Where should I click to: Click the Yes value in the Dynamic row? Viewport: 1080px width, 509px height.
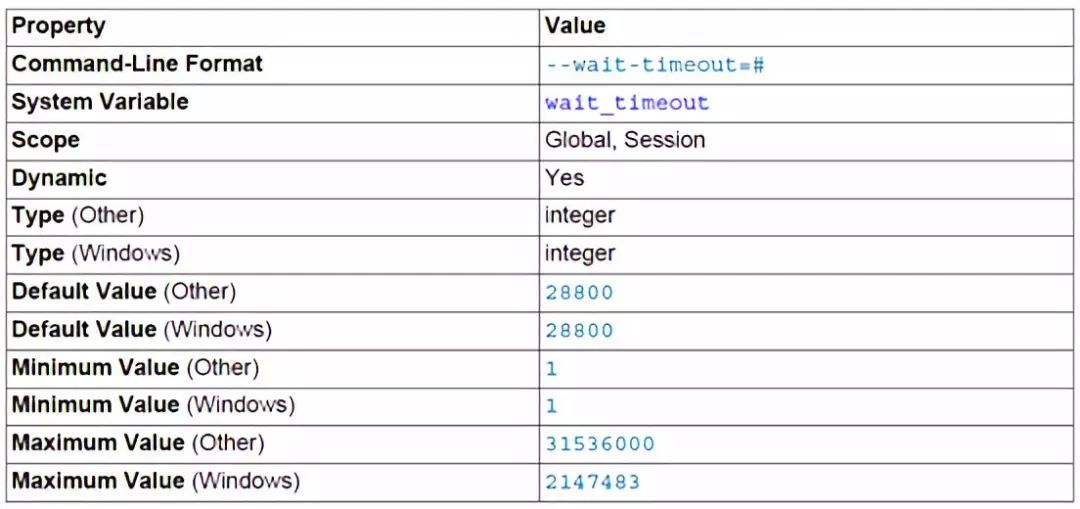pos(564,178)
